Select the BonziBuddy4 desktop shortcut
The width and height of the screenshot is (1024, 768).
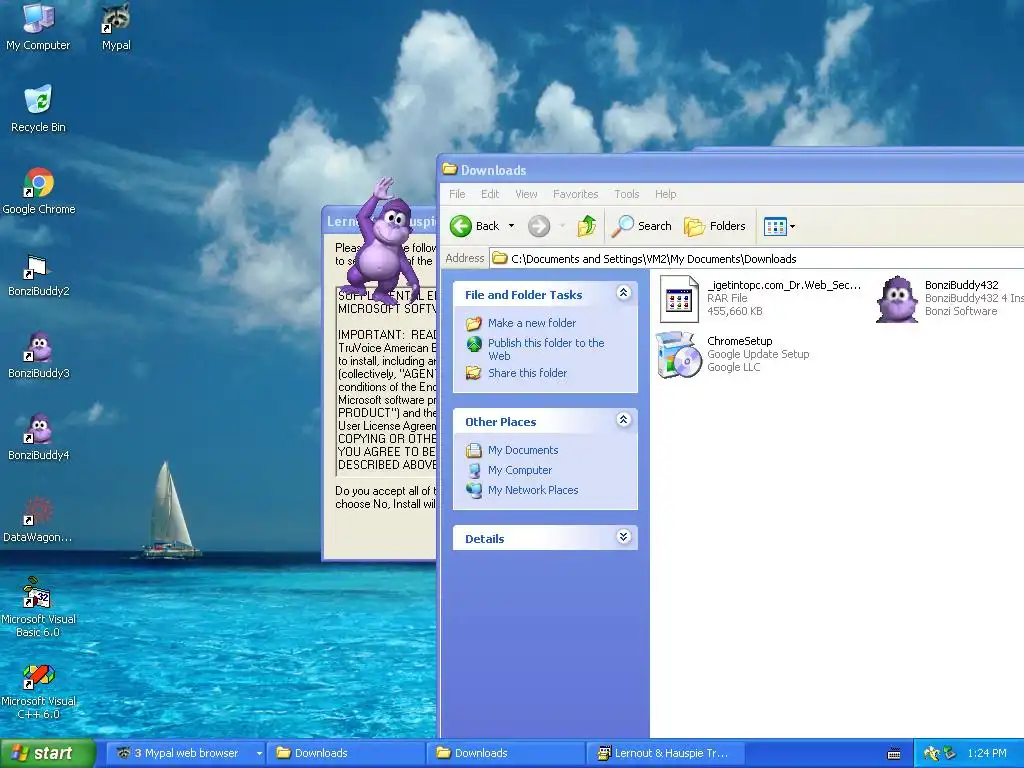pos(39,438)
